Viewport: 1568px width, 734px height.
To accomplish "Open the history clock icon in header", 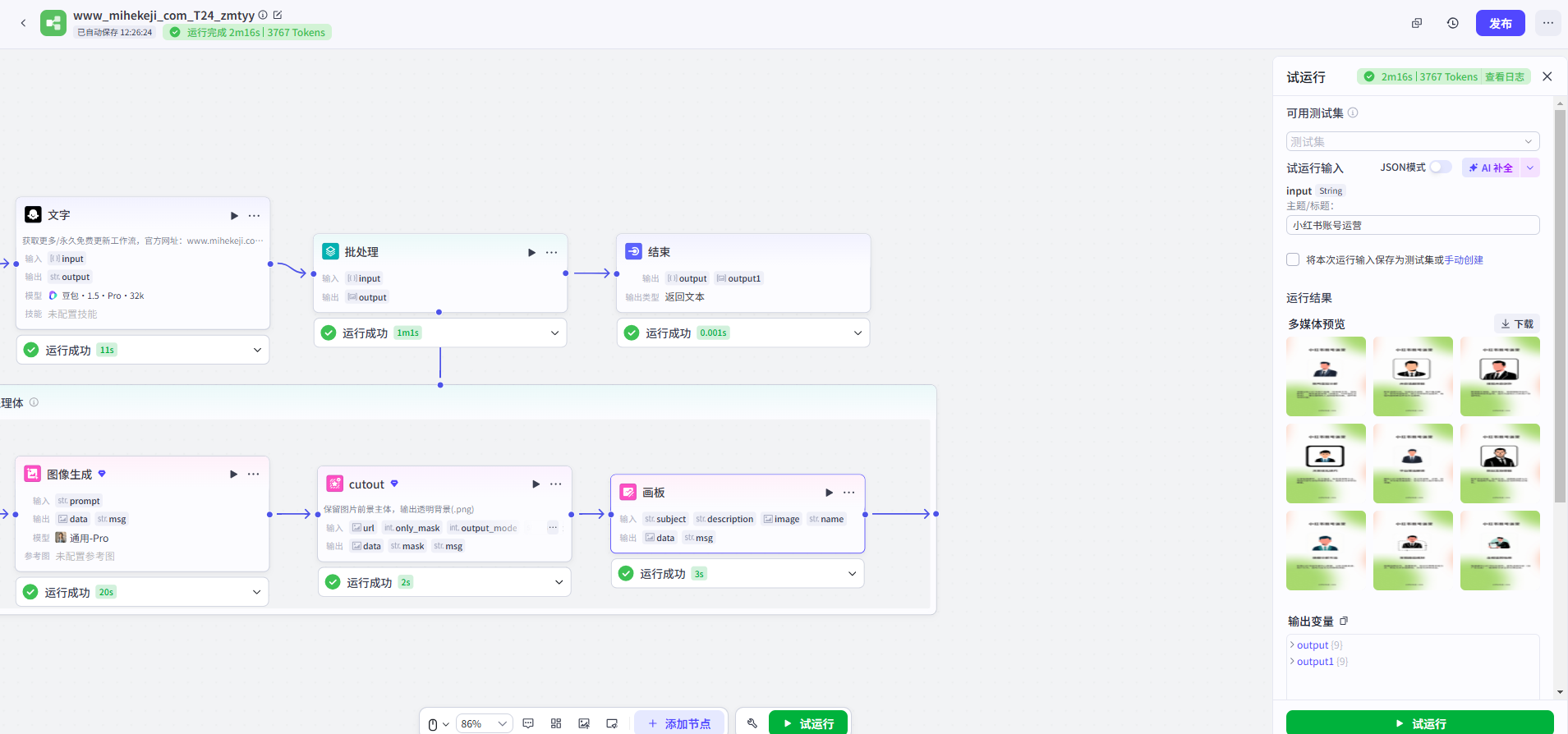I will [x=1452, y=23].
